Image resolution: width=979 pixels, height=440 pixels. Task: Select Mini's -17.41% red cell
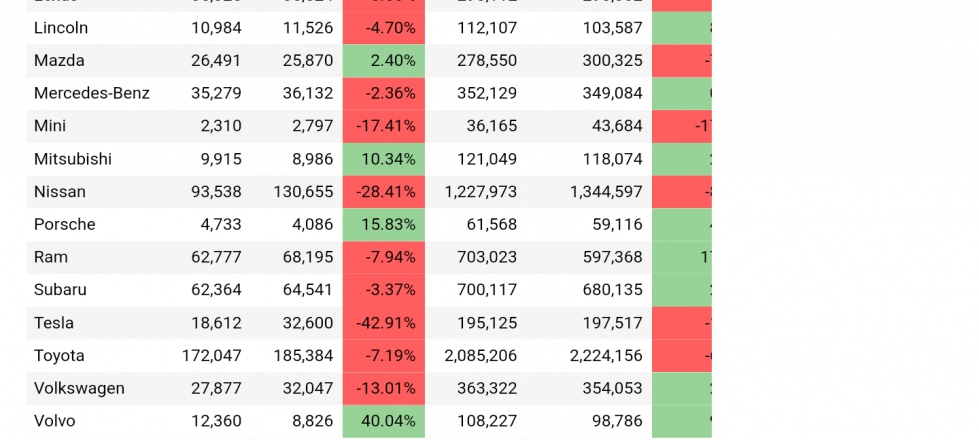pyautogui.click(x=383, y=126)
